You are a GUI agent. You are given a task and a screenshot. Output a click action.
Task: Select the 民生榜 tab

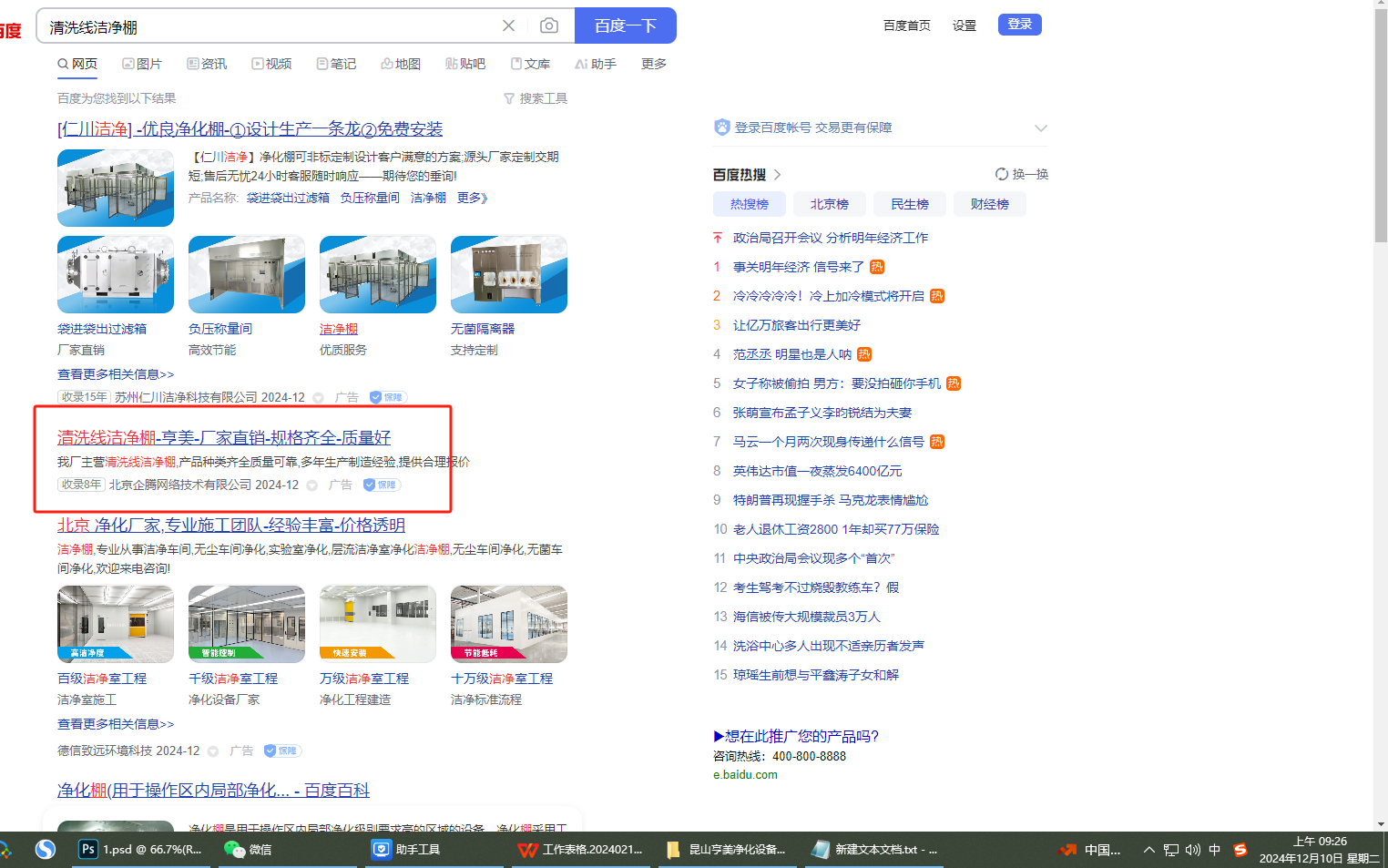click(910, 204)
